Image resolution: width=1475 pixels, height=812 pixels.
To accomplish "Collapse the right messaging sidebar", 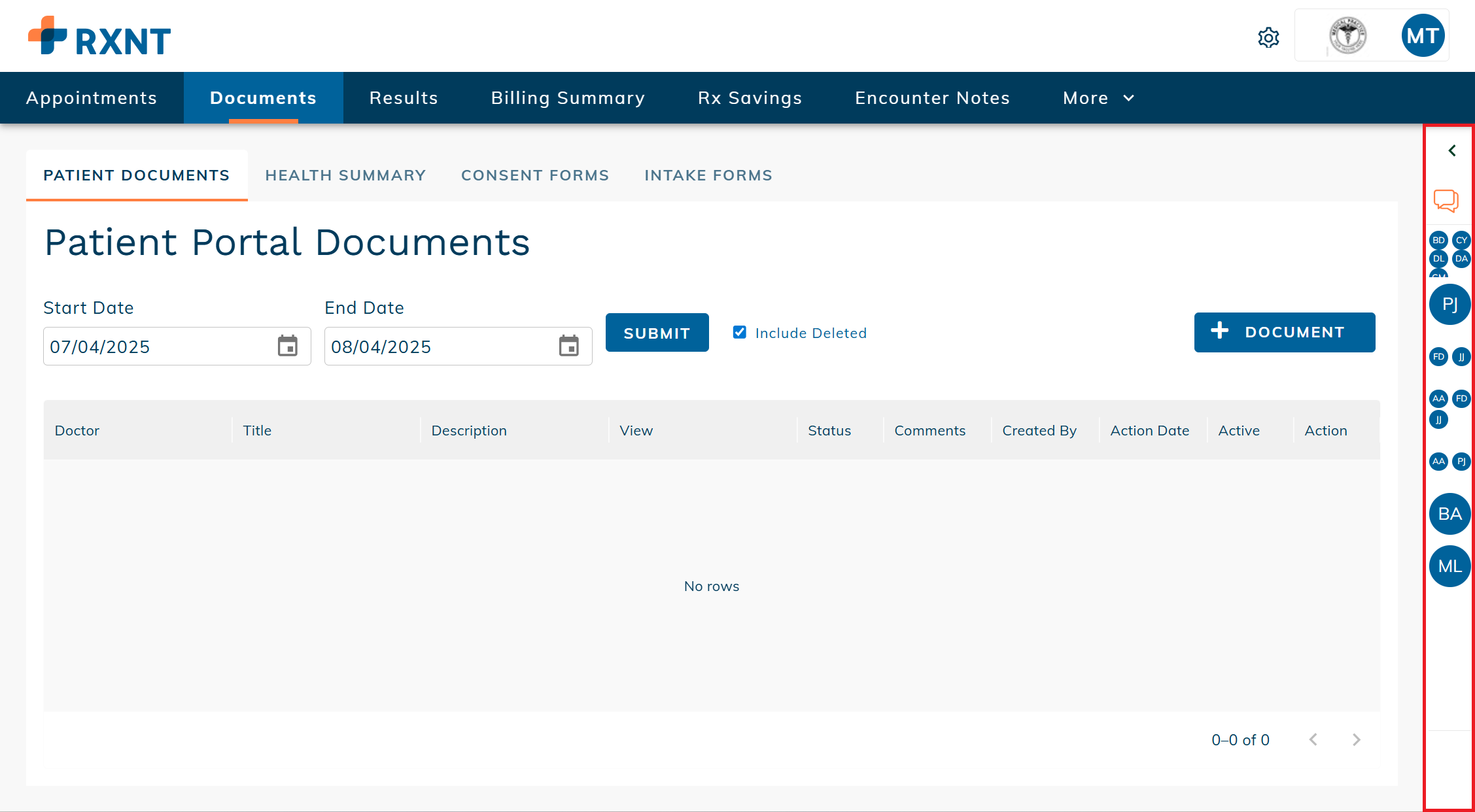I will [1451, 150].
